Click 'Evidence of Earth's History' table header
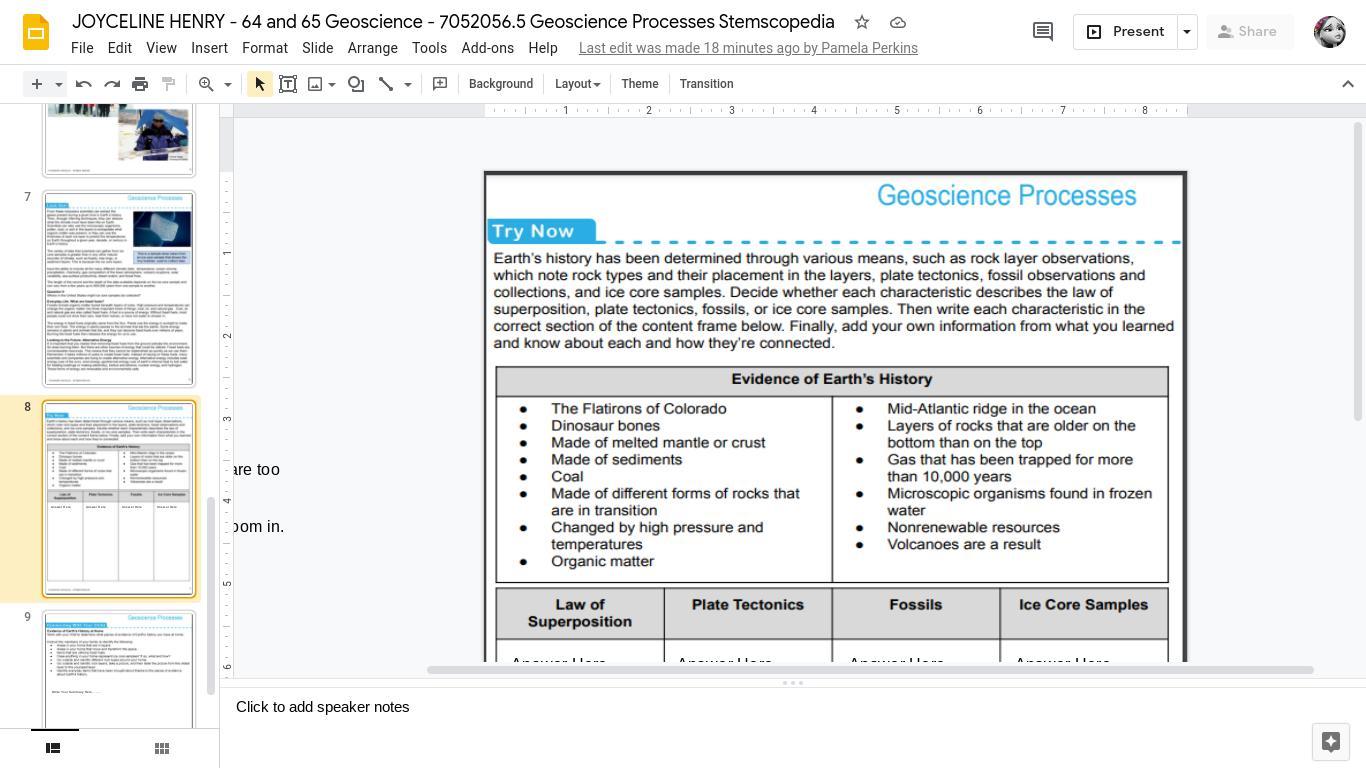Viewport: 1366px width, 768px height. [x=832, y=380]
